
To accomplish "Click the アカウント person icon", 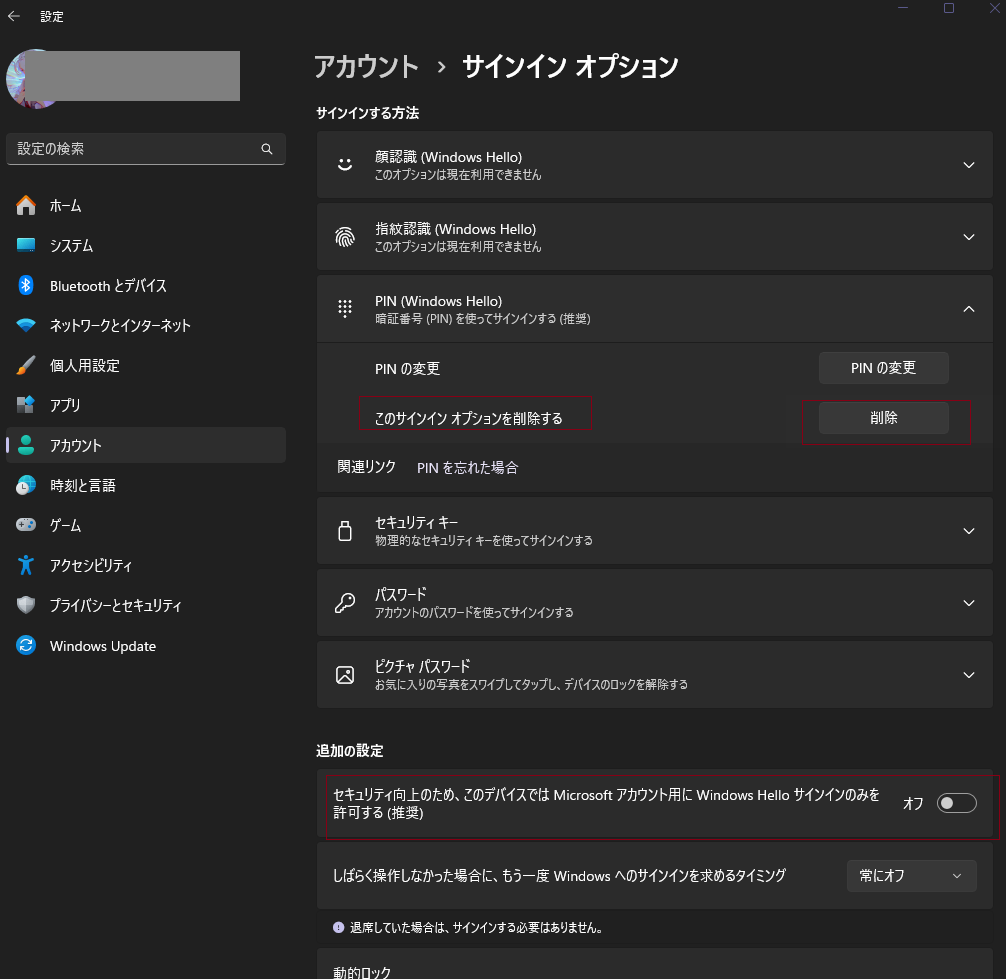I will pos(26,445).
